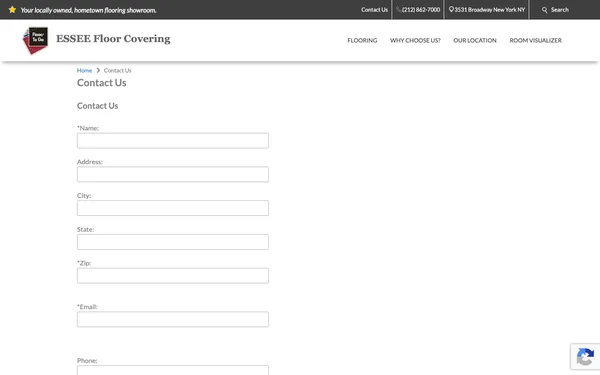The height and width of the screenshot is (375, 600).
Task: Open the WHY CHOOSE US? menu item
Action: pyautogui.click(x=415, y=40)
